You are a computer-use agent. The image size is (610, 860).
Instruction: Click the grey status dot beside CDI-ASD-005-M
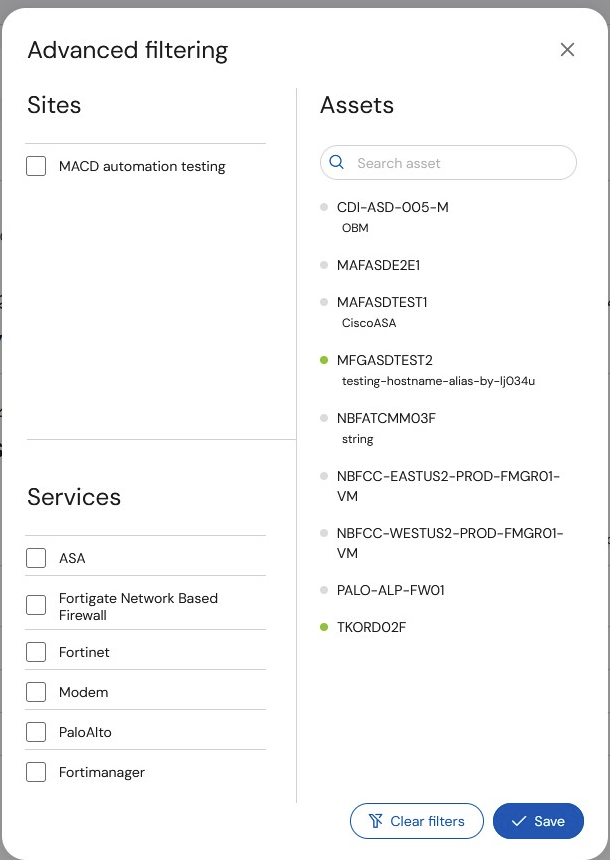[x=324, y=207]
